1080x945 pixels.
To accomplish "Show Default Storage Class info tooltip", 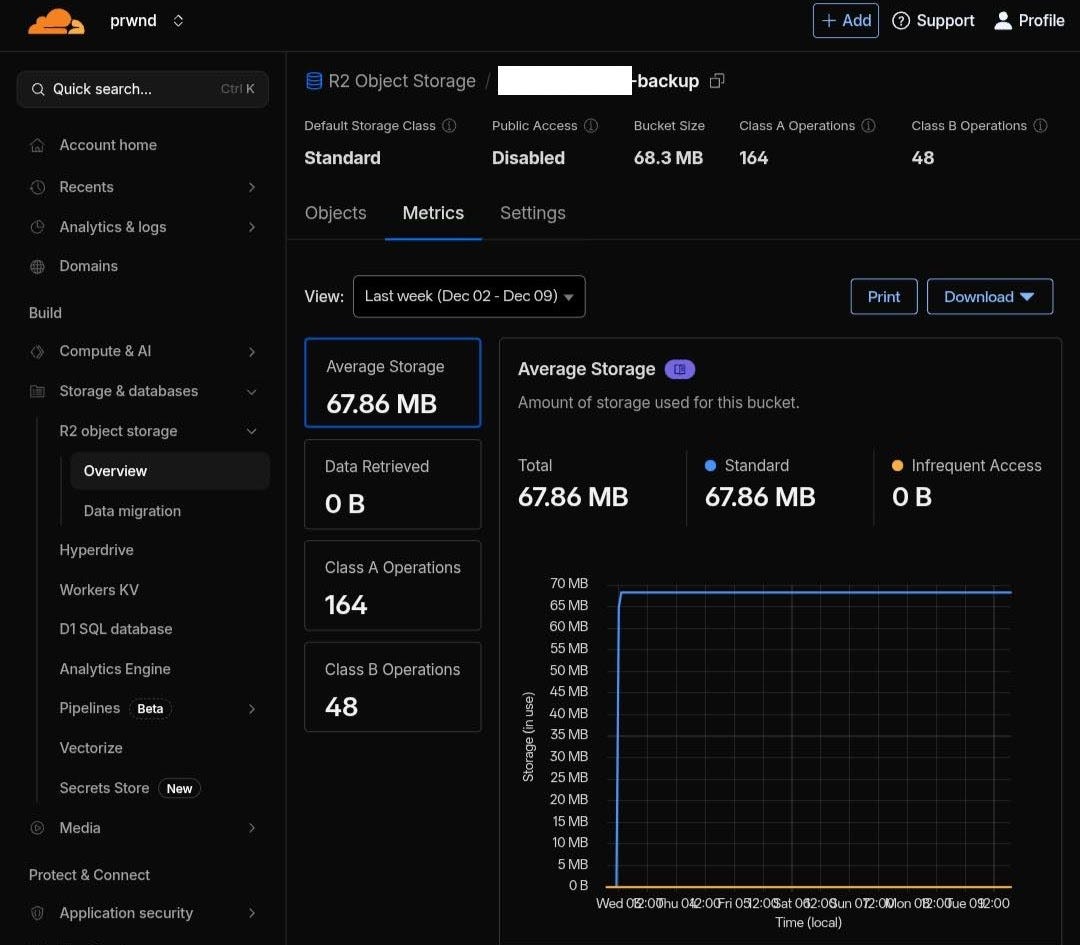I will tap(449, 125).
